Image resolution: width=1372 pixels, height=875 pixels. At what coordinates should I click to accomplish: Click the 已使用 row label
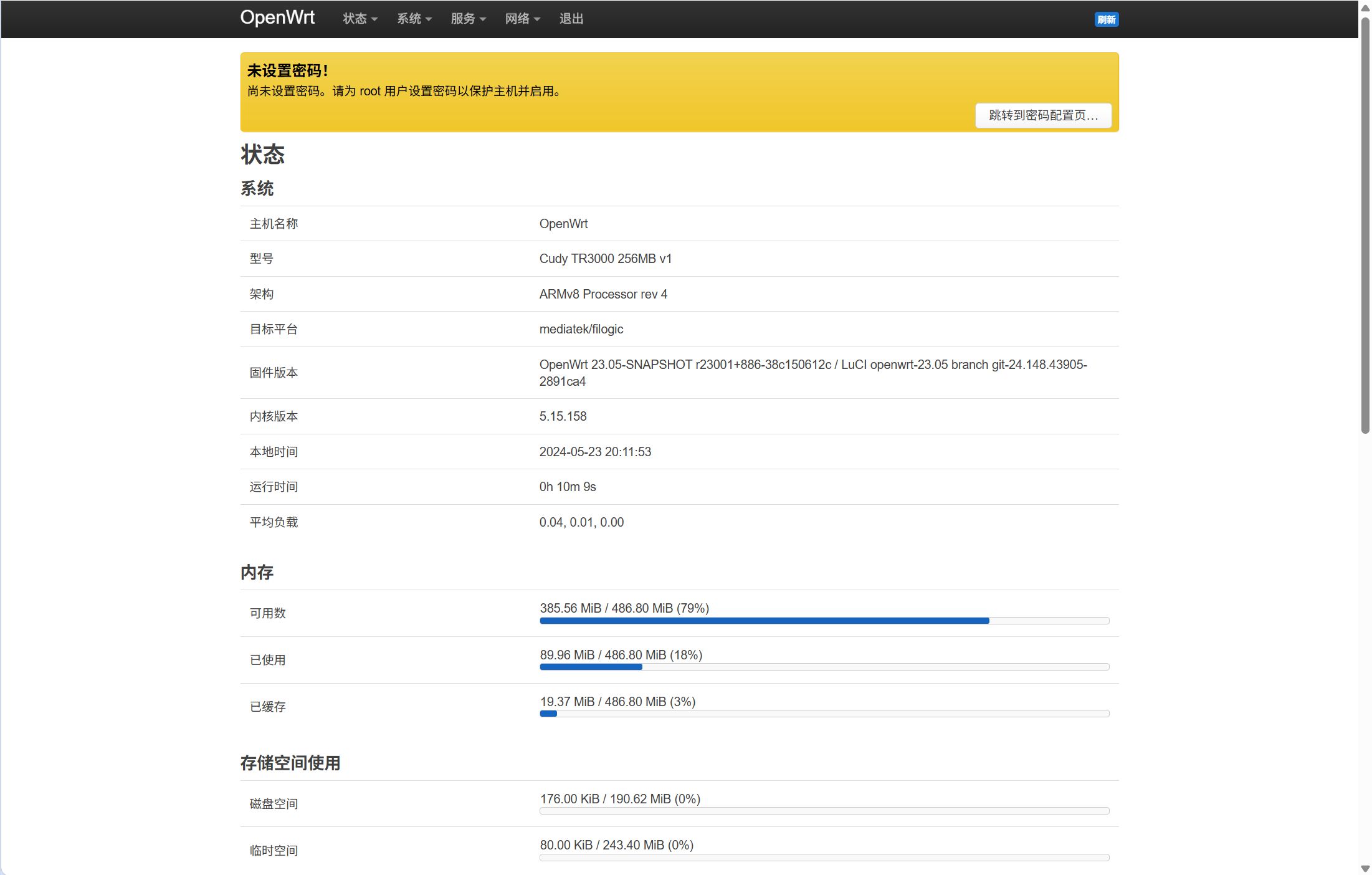(268, 660)
